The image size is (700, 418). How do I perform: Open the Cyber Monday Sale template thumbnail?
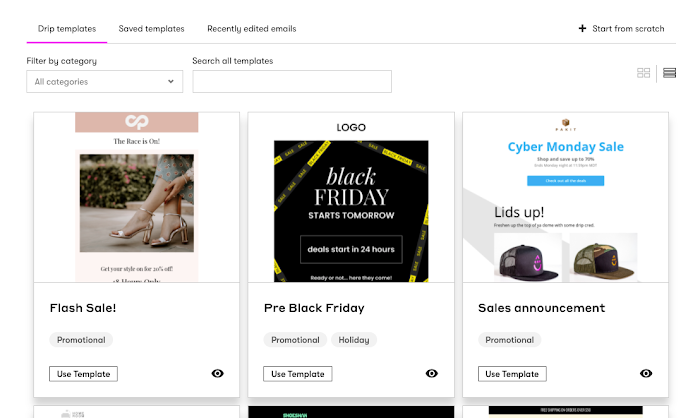click(565, 197)
